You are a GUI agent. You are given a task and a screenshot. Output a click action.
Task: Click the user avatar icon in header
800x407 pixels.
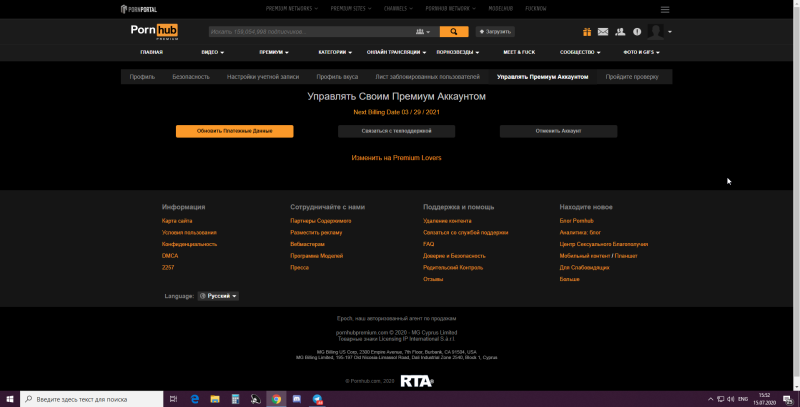click(655, 32)
